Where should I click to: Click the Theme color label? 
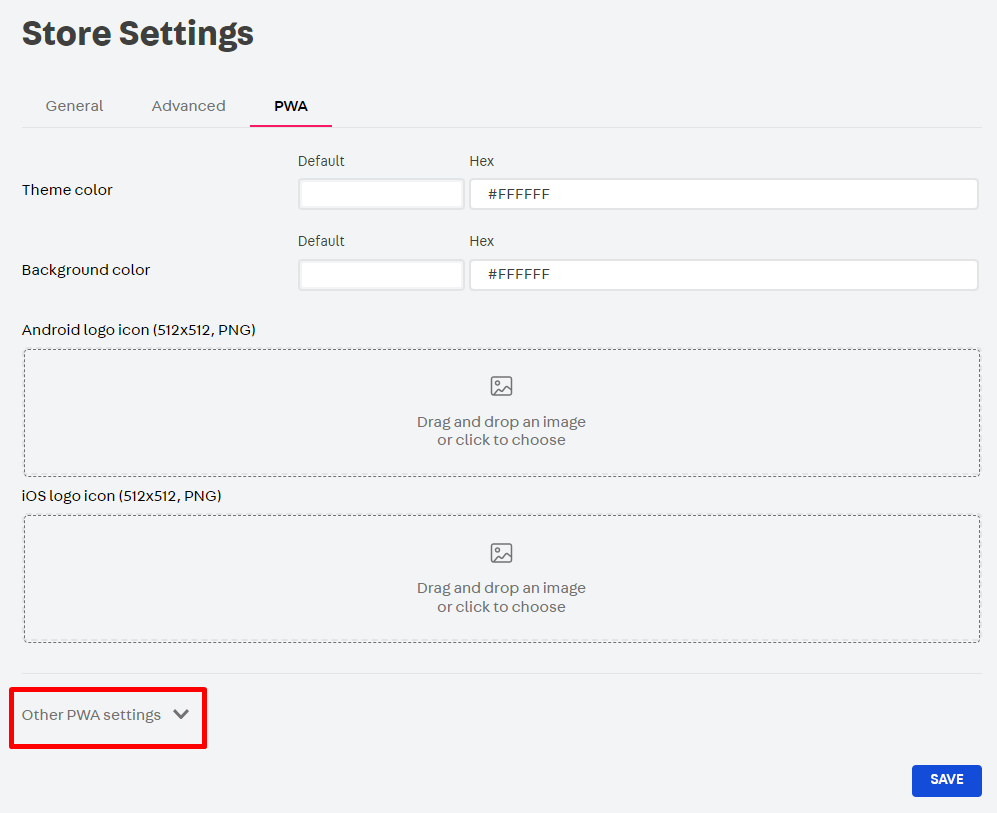(x=67, y=190)
